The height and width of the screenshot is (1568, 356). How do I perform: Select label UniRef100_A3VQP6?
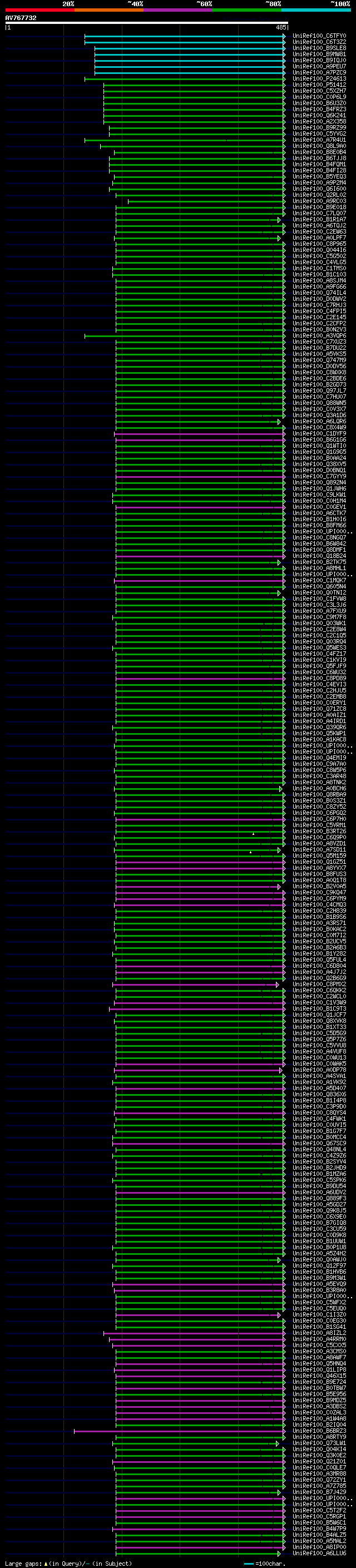click(x=319, y=336)
